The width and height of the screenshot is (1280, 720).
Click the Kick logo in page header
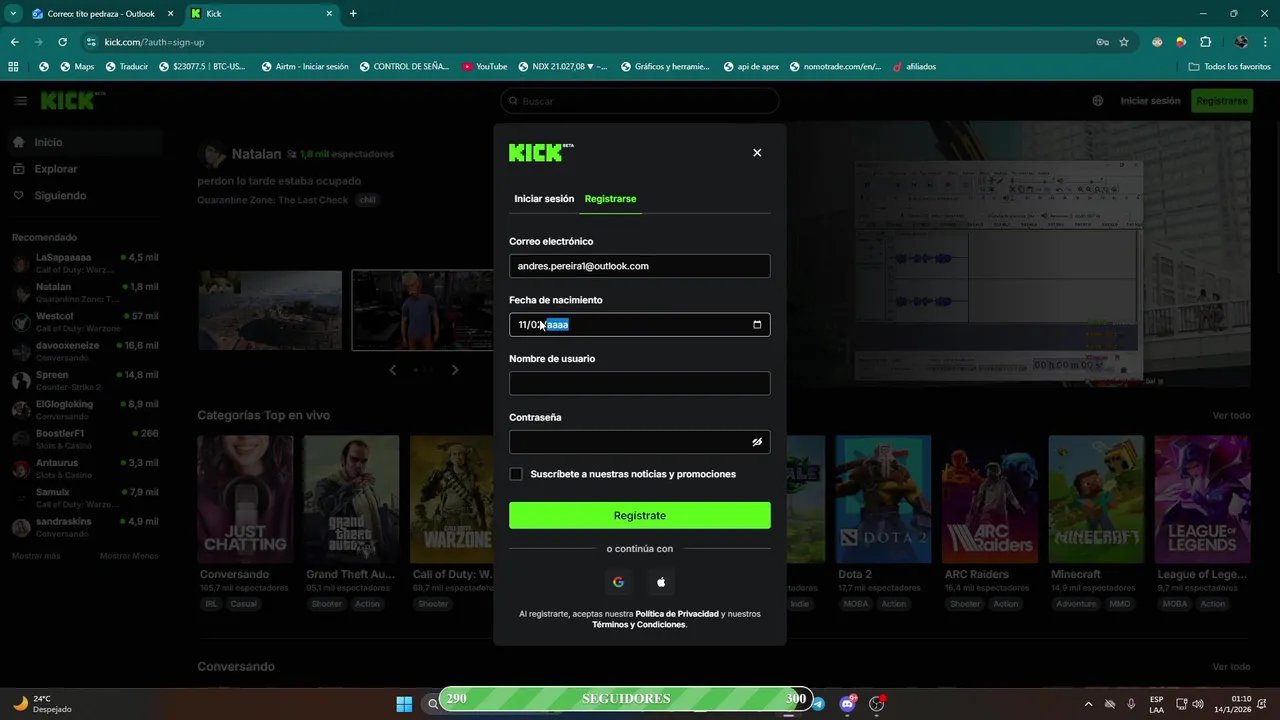point(72,101)
